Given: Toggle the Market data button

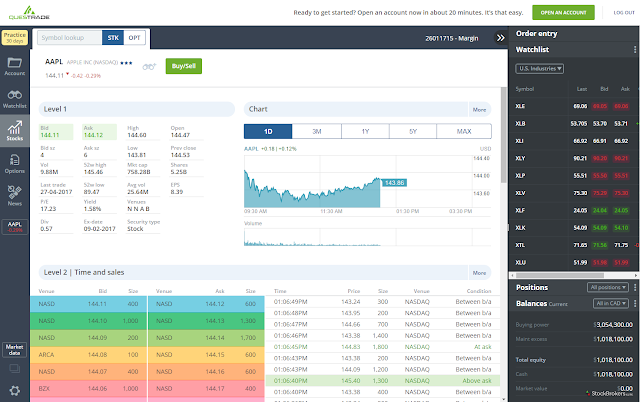Looking at the screenshot, I should point(15,350).
